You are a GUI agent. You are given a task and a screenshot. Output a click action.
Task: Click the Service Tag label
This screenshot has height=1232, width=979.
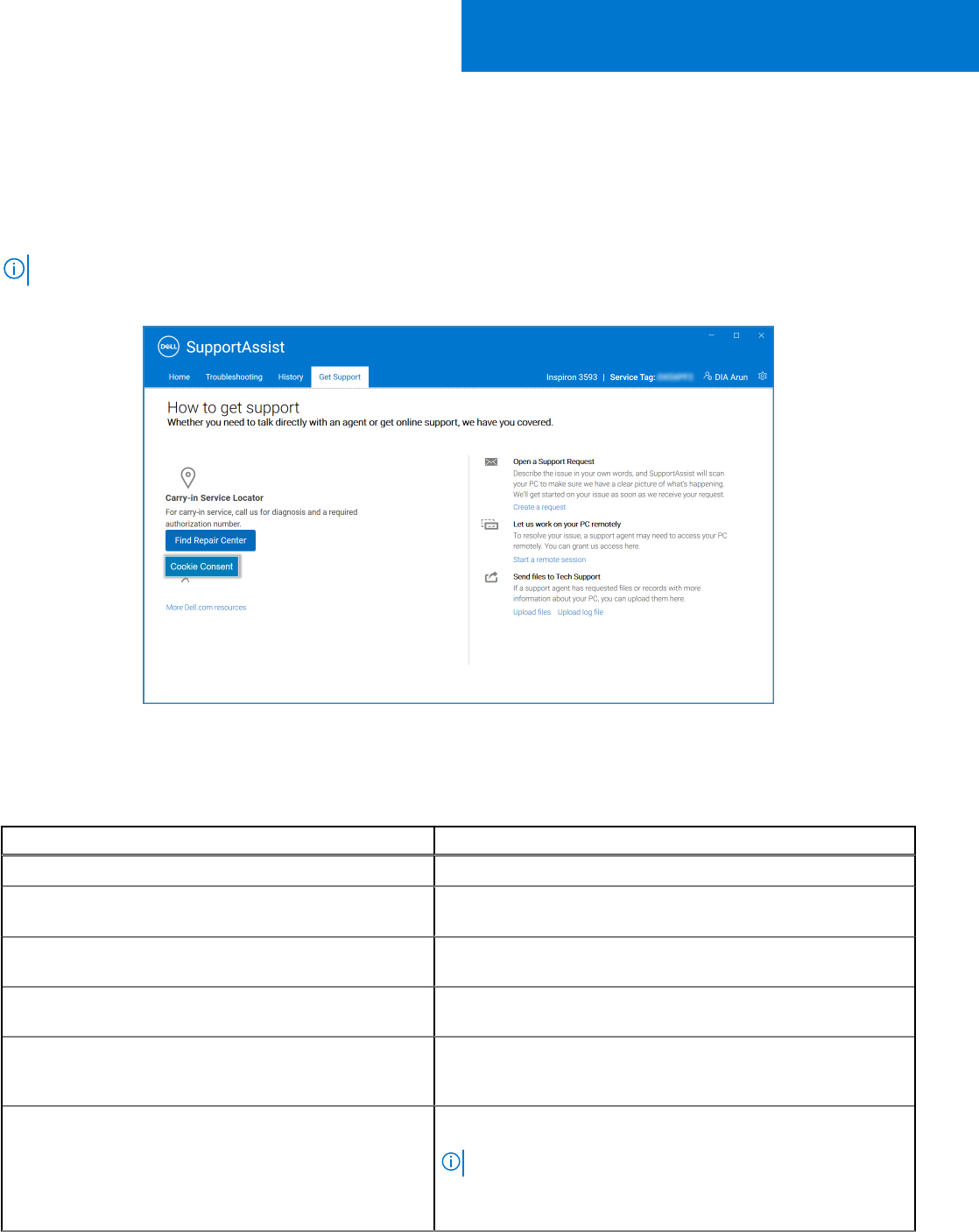632,377
